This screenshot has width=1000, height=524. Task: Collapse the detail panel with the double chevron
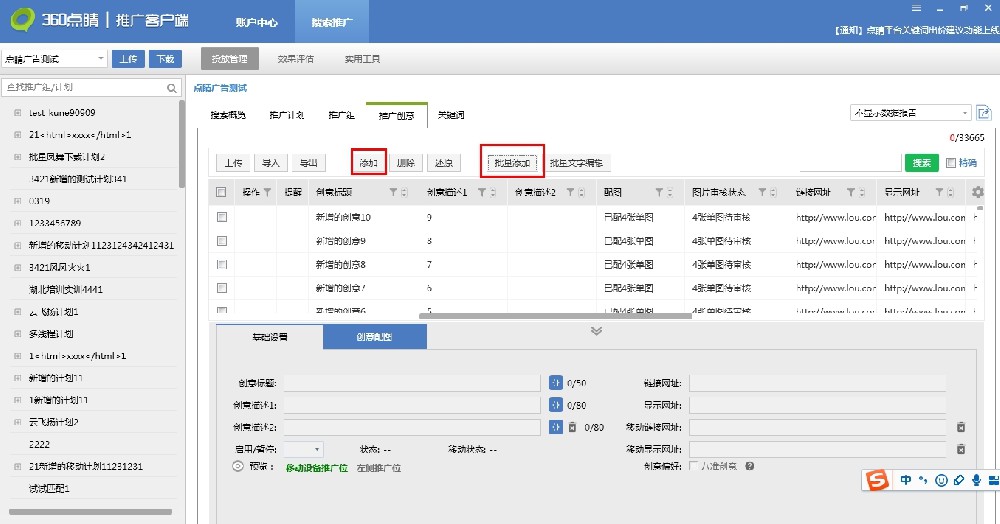point(596,331)
